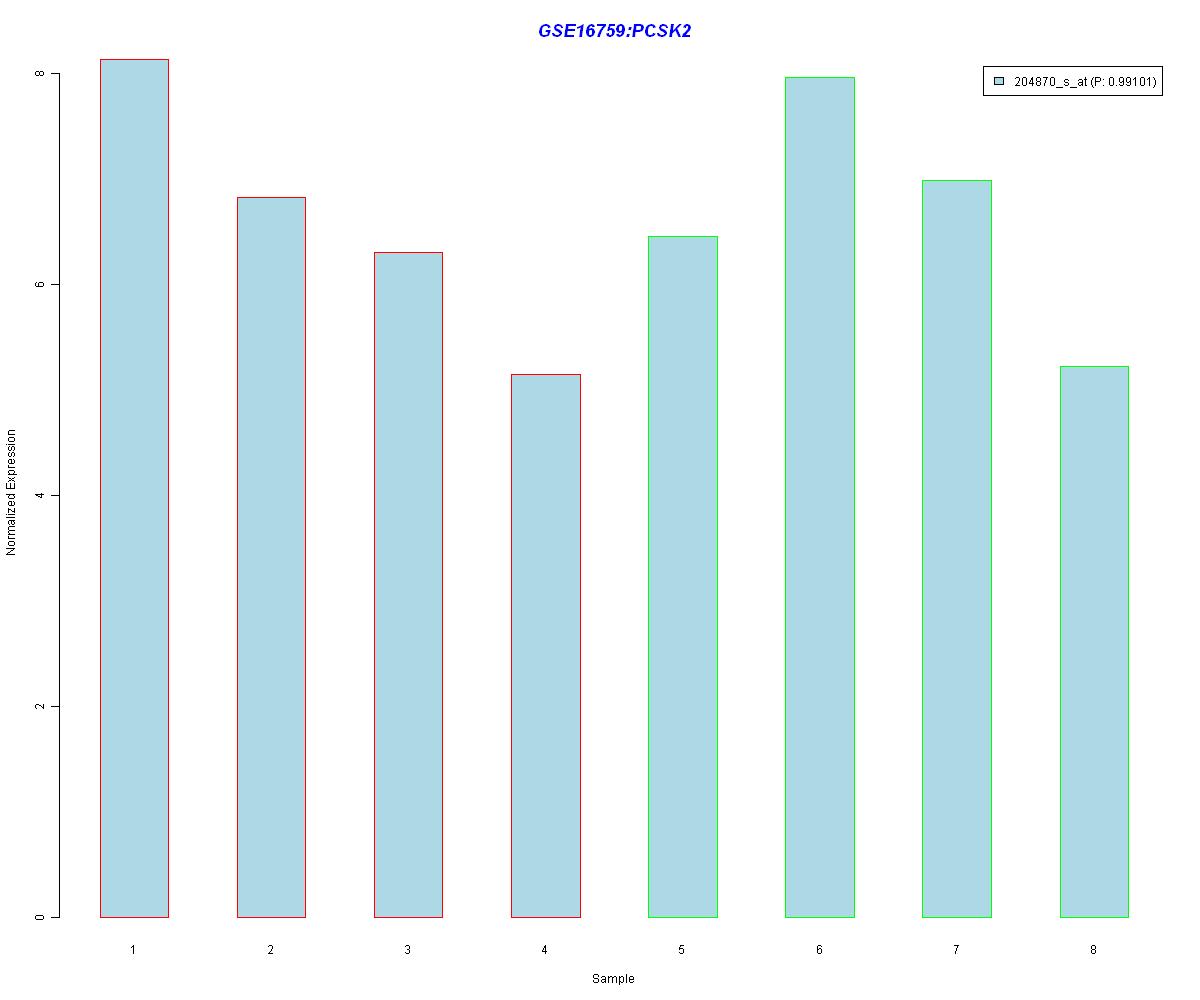Click x-axis tick label 3
This screenshot has height=1000, width=1200.
[x=408, y=949]
